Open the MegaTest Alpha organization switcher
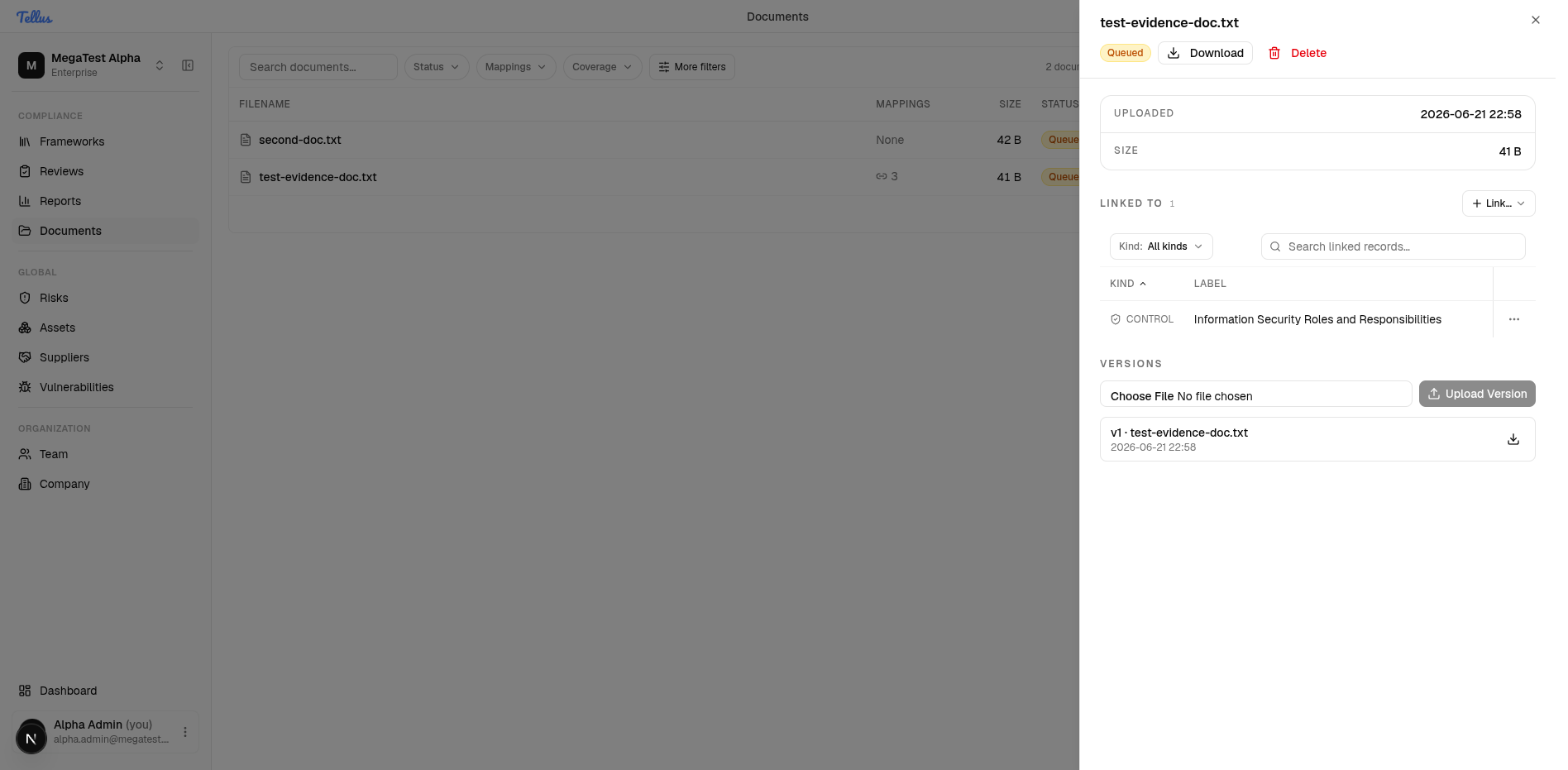This screenshot has height=770, width=1568. (91, 65)
